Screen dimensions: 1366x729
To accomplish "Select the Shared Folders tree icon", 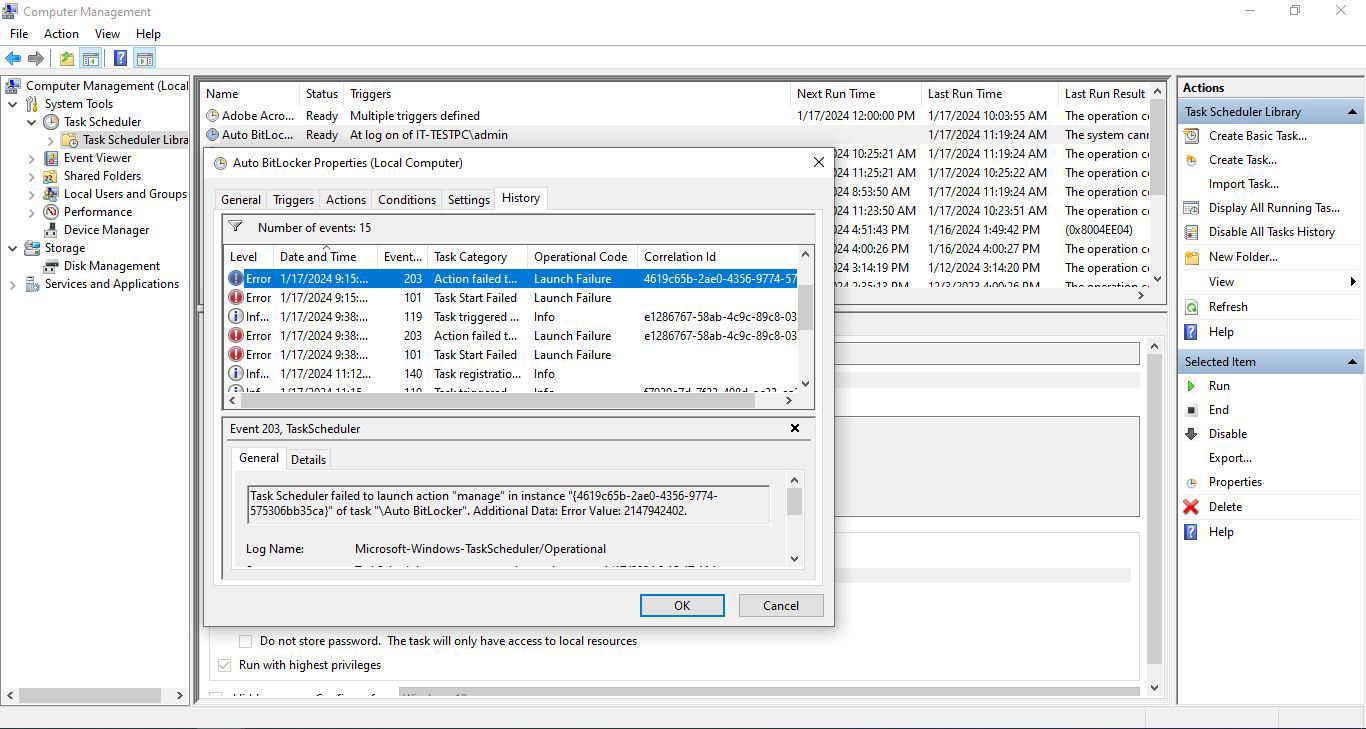I will point(51,176).
